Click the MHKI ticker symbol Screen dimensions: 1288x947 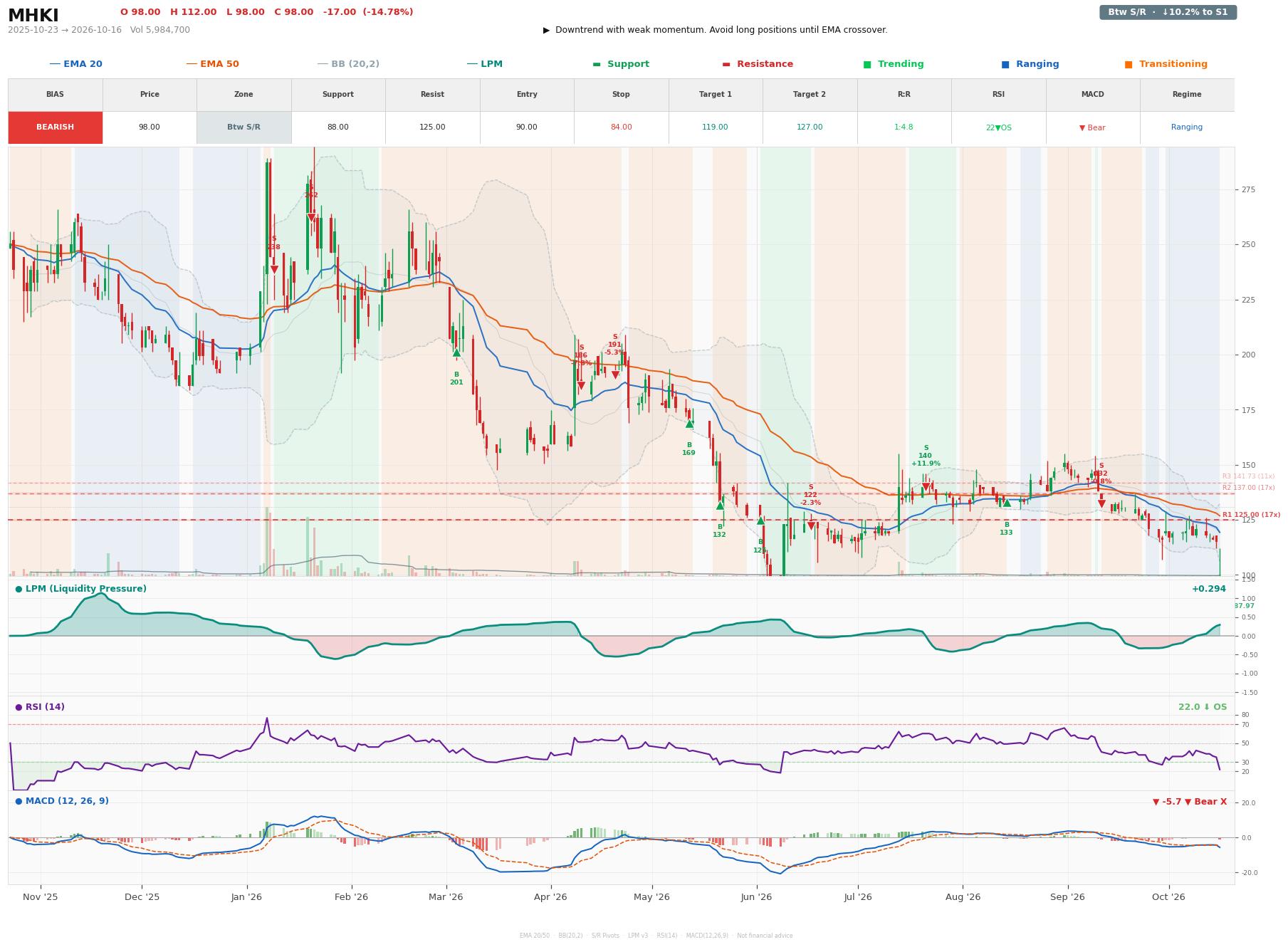[x=33, y=16]
